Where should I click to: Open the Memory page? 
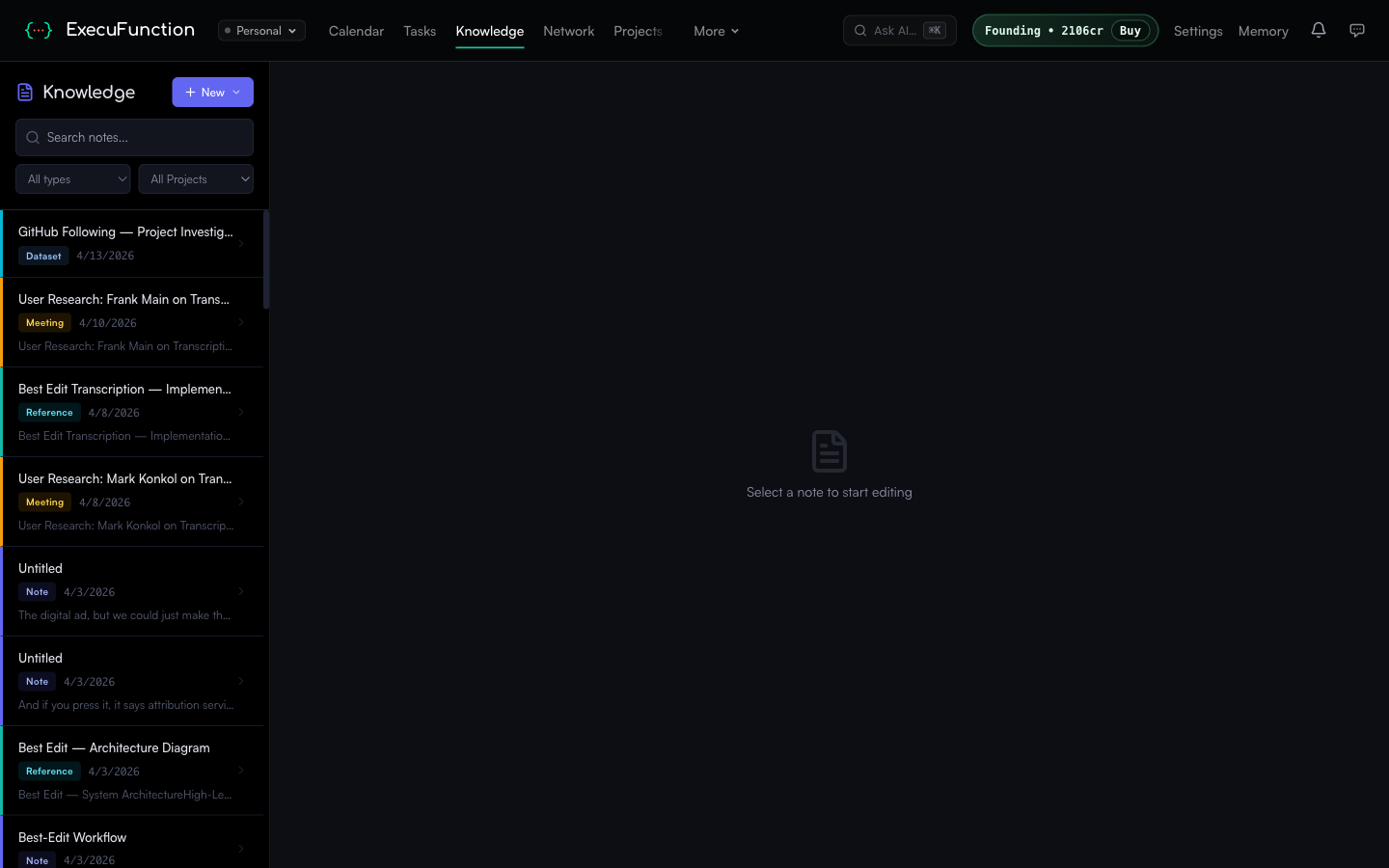[x=1263, y=31]
